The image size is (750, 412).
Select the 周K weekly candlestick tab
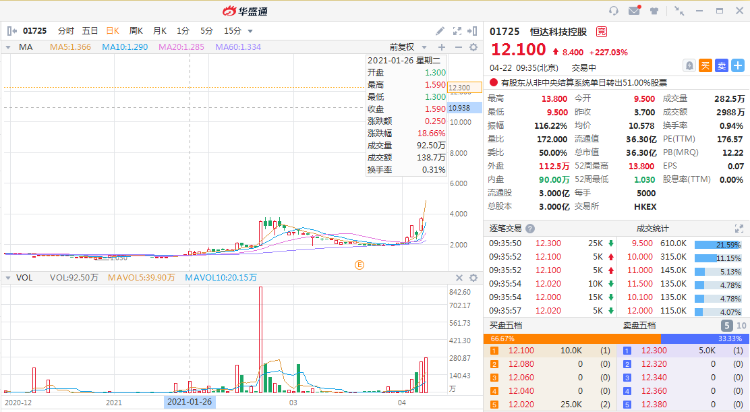click(x=136, y=31)
